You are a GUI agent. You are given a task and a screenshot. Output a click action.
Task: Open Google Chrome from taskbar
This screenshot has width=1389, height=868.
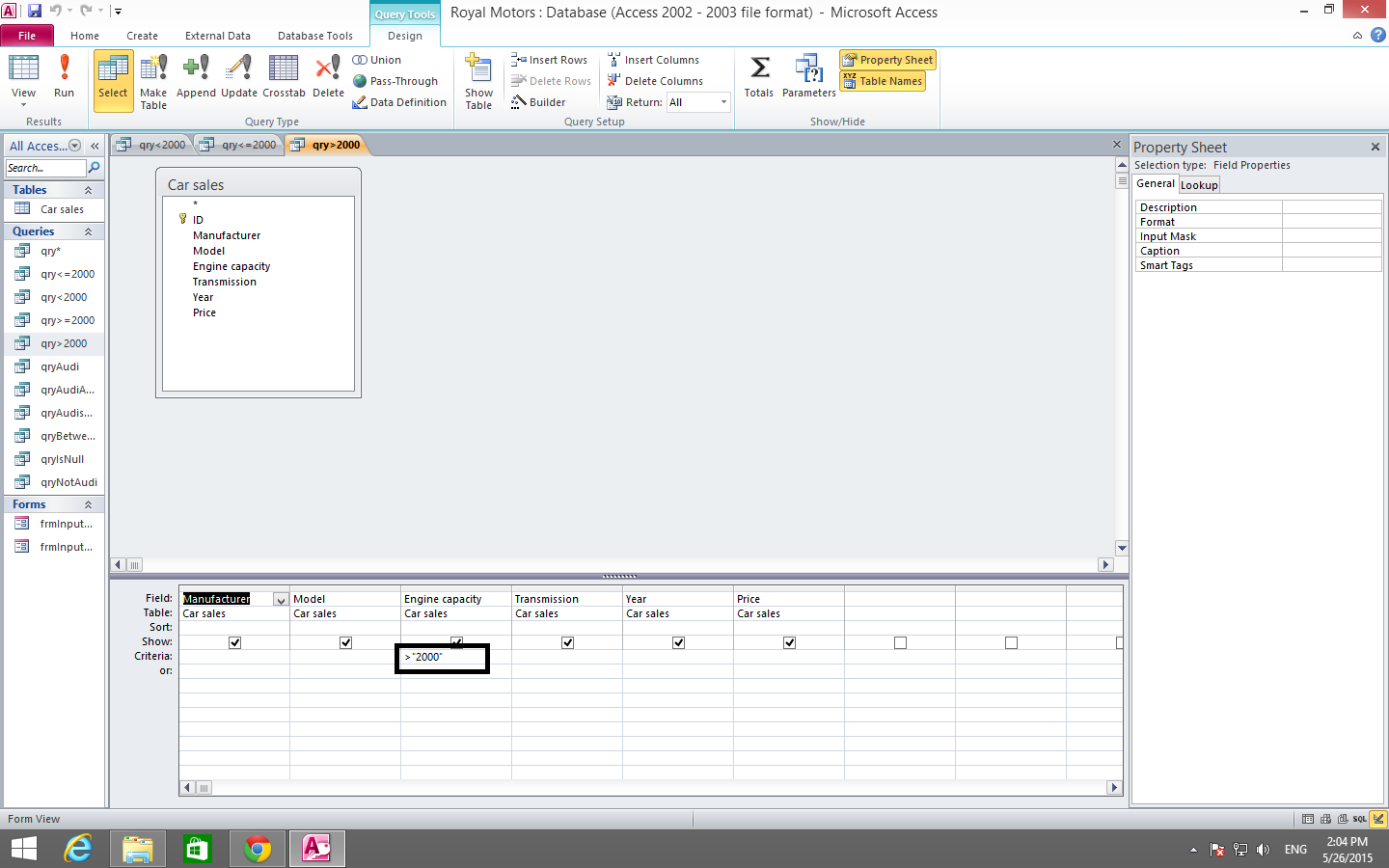click(257, 849)
